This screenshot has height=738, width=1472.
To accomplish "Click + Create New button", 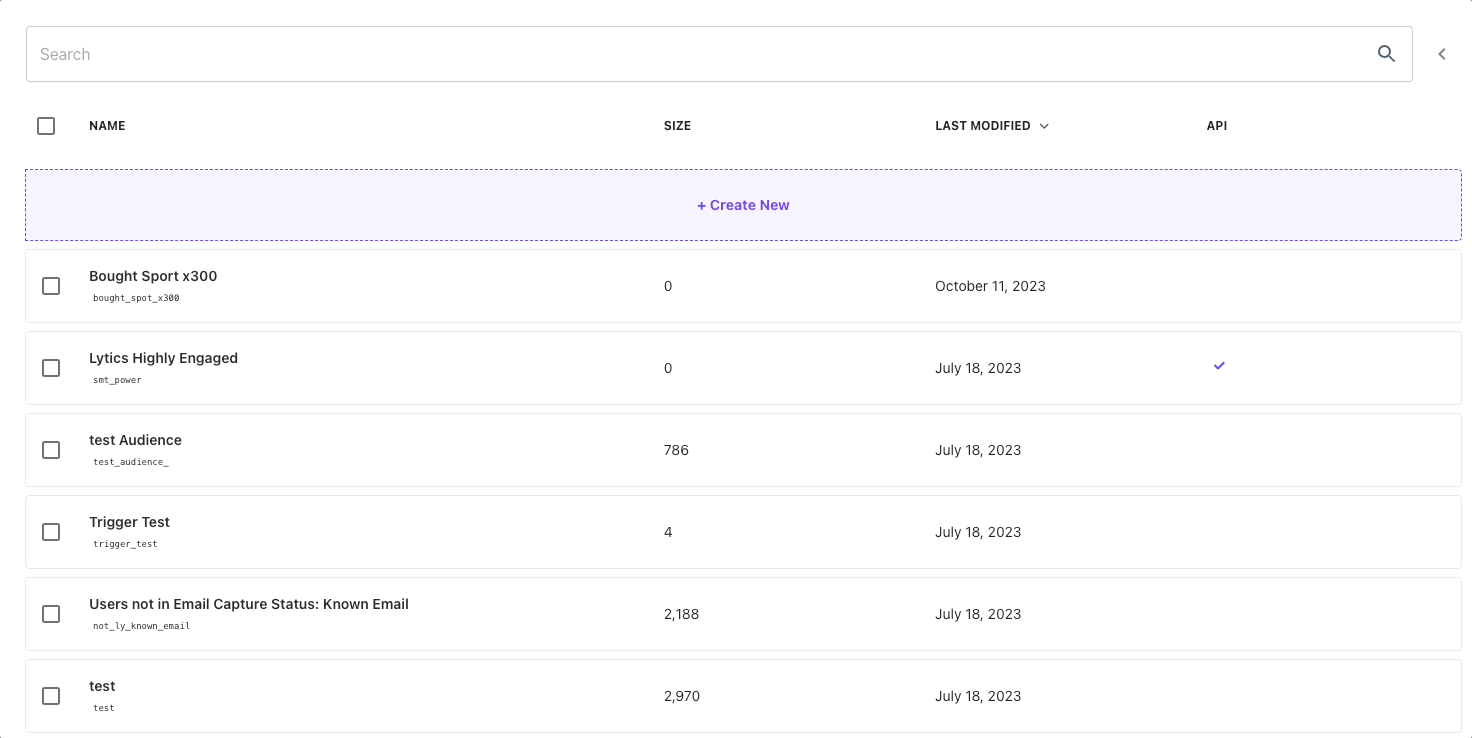I will 743,205.
